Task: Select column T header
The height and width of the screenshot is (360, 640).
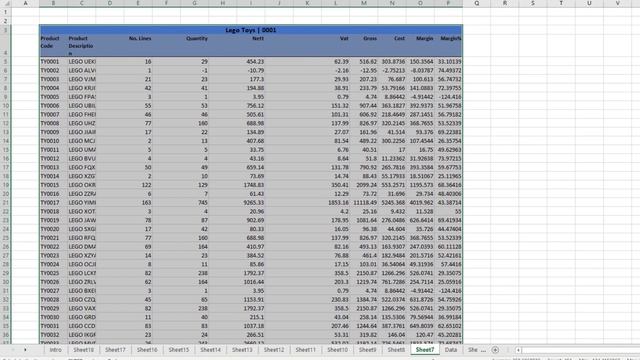Action: (x=561, y=3)
